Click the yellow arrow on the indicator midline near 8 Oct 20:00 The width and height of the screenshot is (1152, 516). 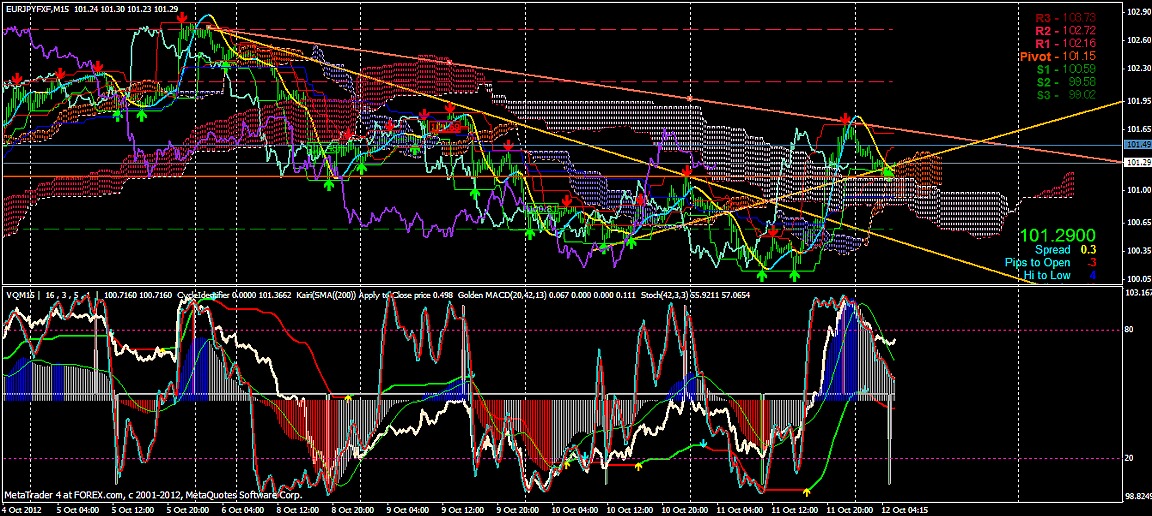click(x=348, y=397)
